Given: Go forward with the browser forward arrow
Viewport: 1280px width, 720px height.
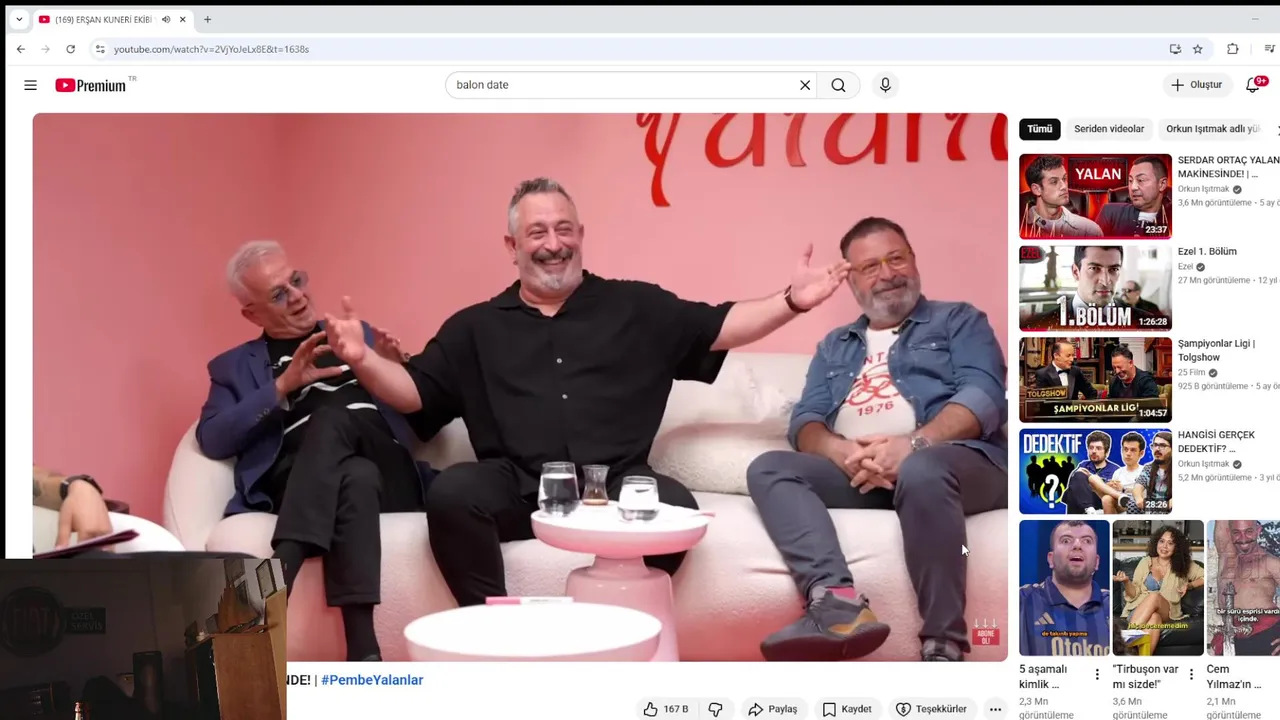Looking at the screenshot, I should coord(45,49).
